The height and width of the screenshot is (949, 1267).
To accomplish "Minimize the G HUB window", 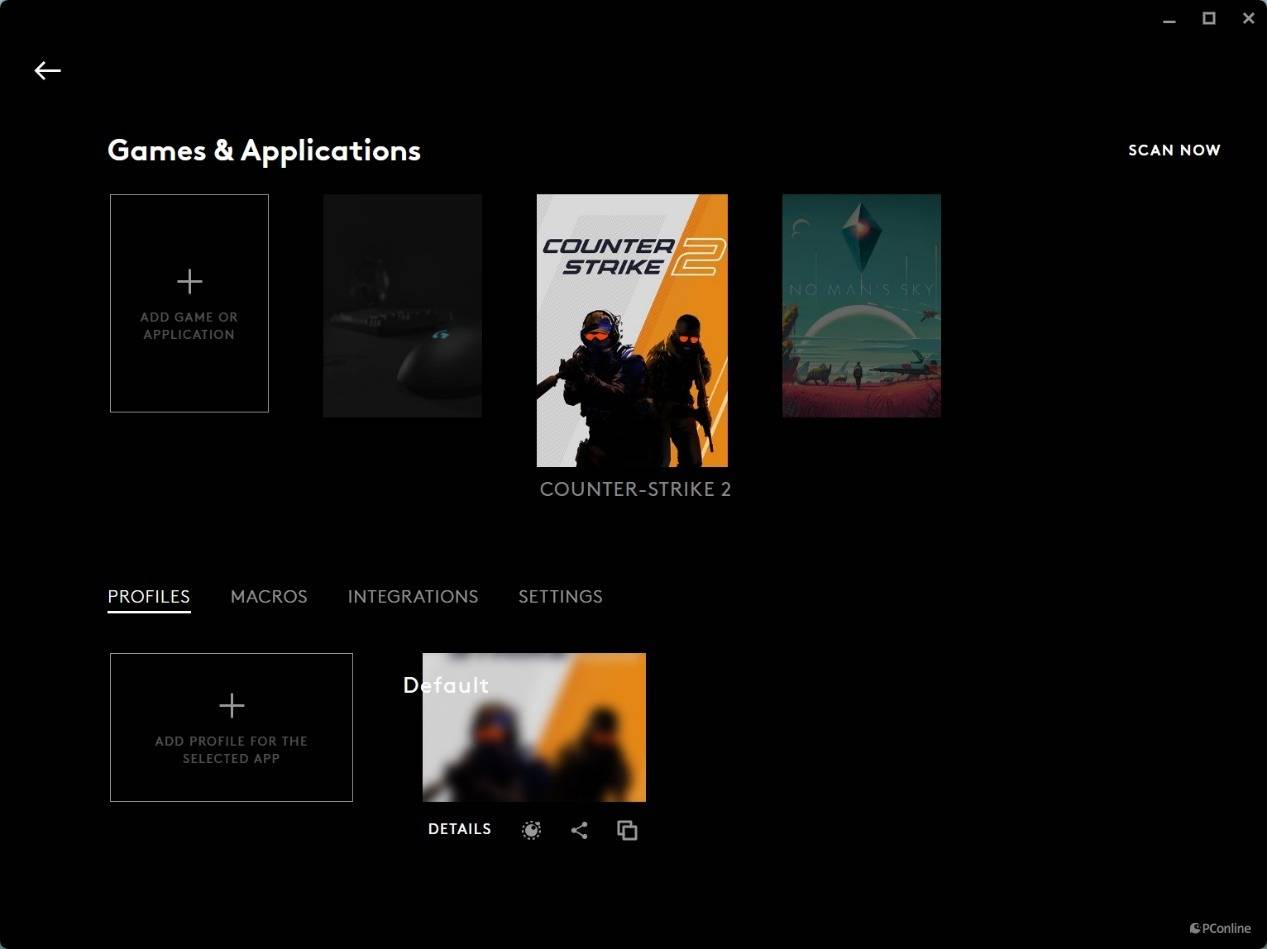I will (x=1169, y=19).
